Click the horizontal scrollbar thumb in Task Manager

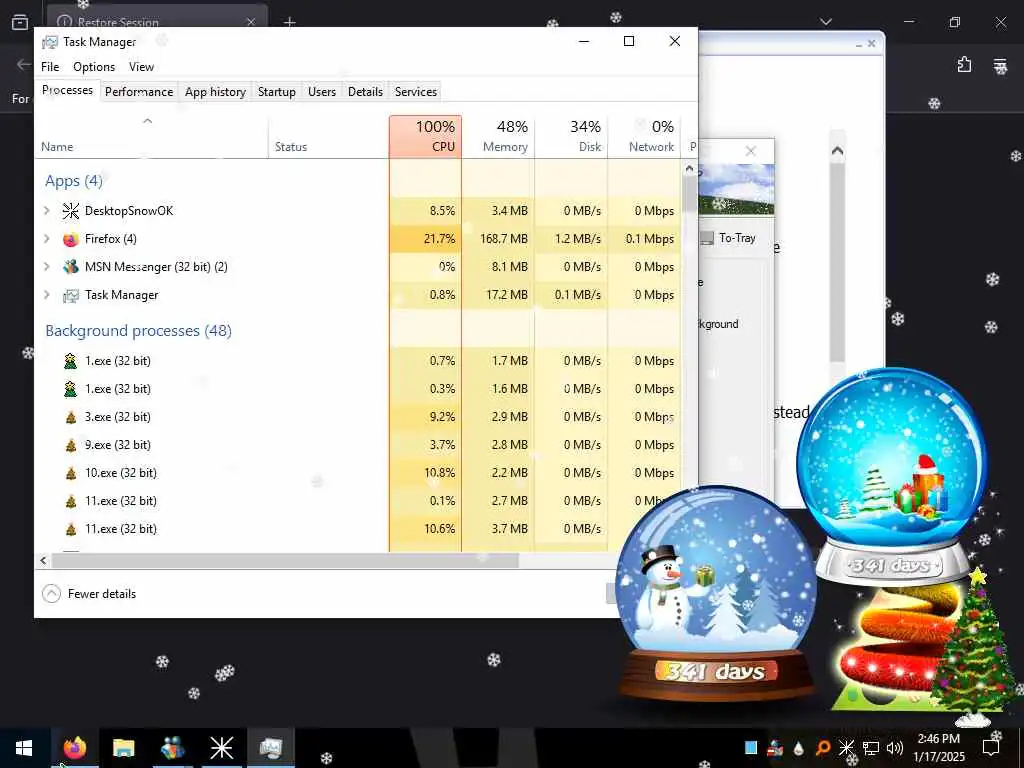[x=285, y=560]
